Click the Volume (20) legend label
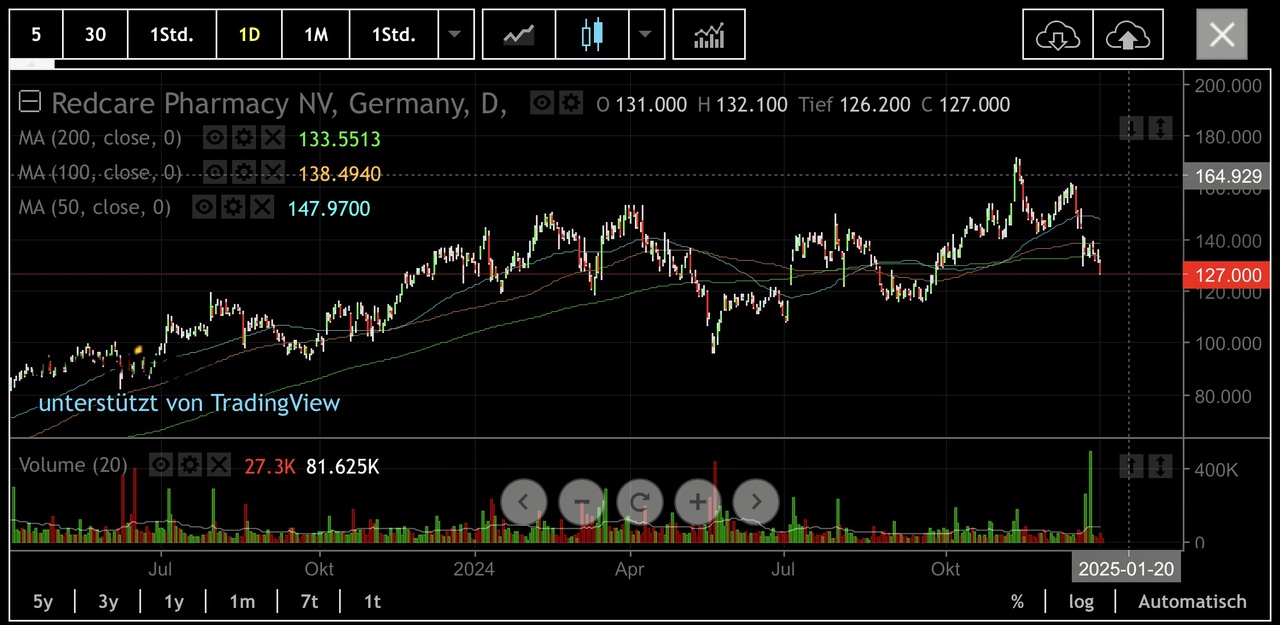The width and height of the screenshot is (1280, 625). (73, 465)
